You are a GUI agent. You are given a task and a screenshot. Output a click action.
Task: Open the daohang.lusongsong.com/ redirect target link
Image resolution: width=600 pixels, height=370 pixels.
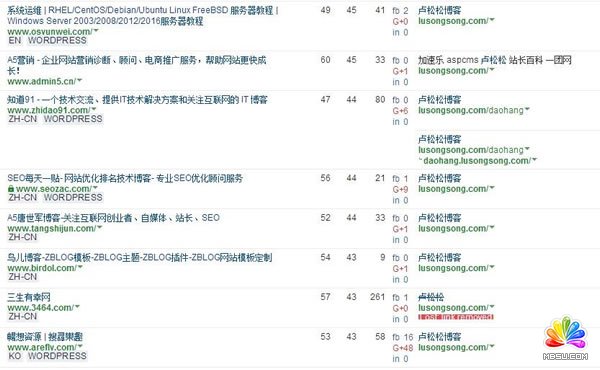[477, 161]
